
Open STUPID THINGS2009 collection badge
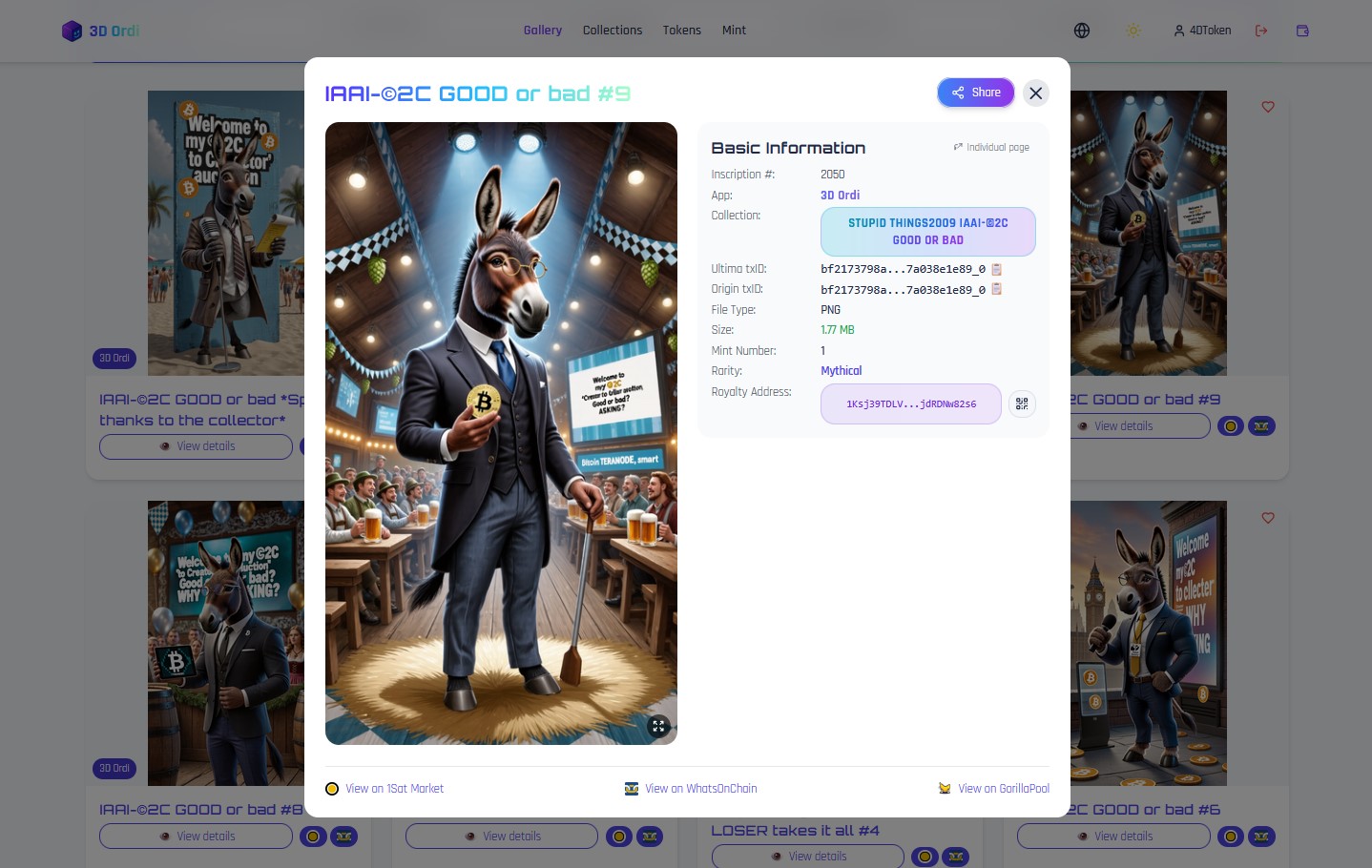(x=928, y=232)
